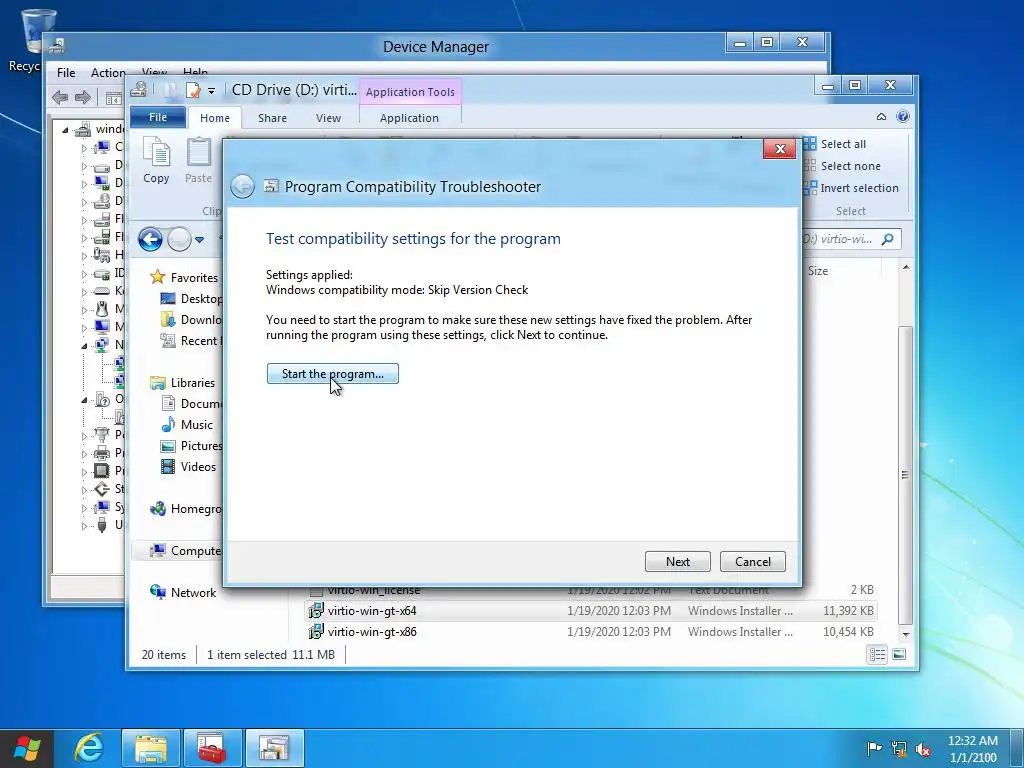Click the troubleshooter's back arrow
The width and height of the screenshot is (1024, 768).
point(242,187)
